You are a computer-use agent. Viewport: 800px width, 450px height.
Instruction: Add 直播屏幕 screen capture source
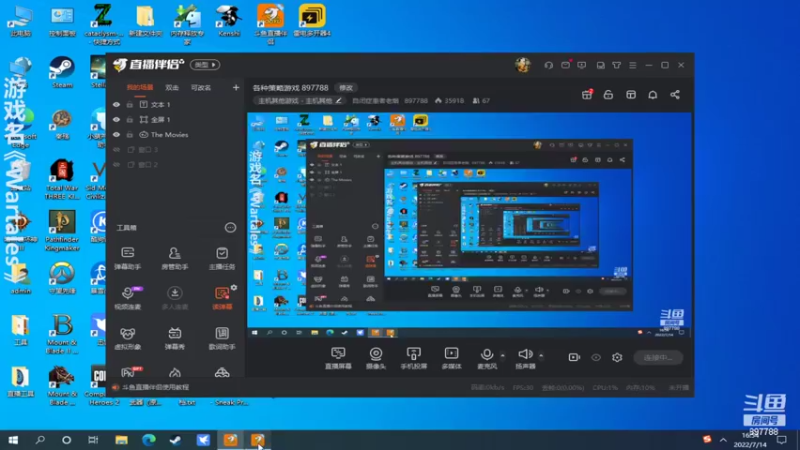point(338,358)
